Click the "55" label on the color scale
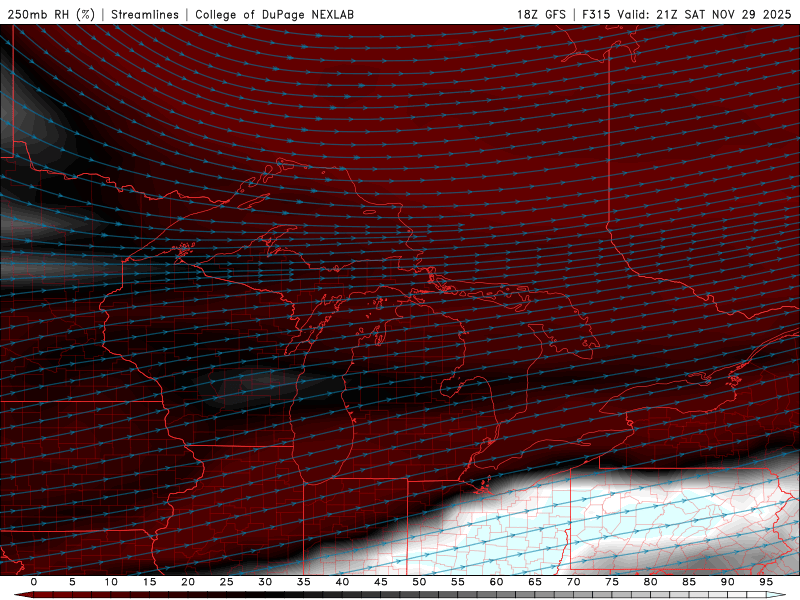800x600 pixels. point(457,582)
